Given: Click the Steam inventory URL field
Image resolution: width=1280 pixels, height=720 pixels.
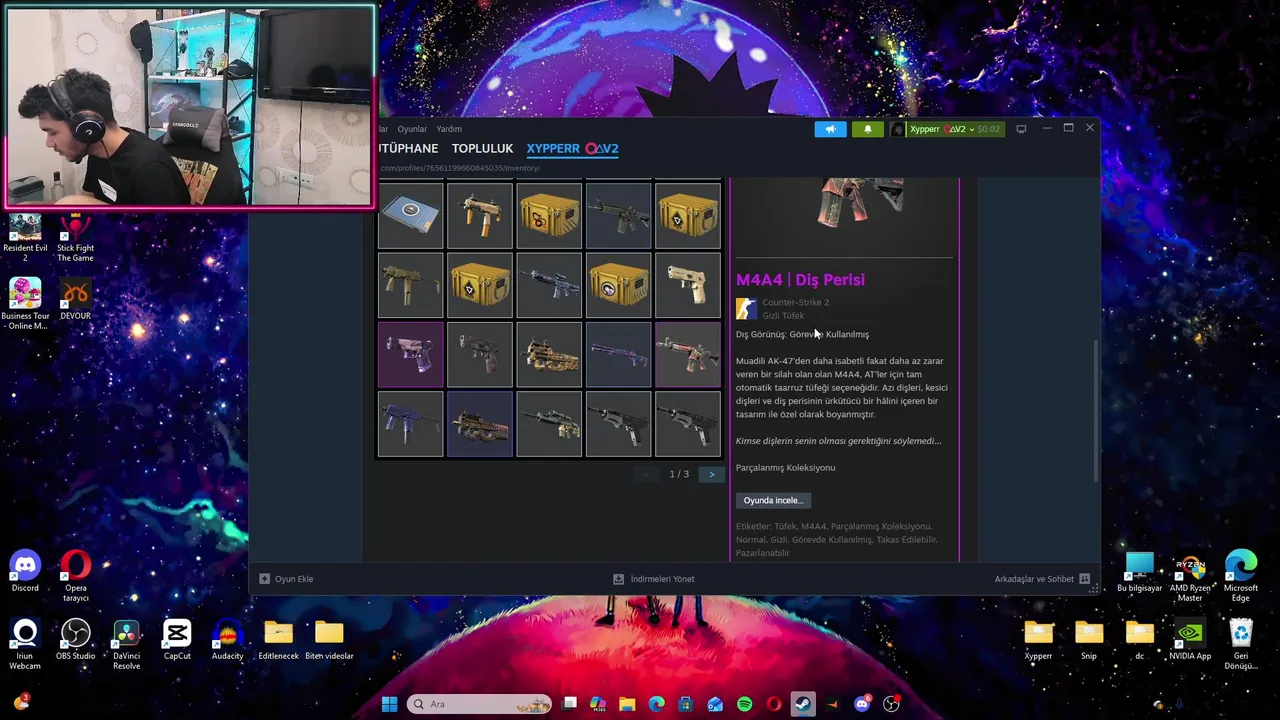Looking at the screenshot, I should coord(460,168).
